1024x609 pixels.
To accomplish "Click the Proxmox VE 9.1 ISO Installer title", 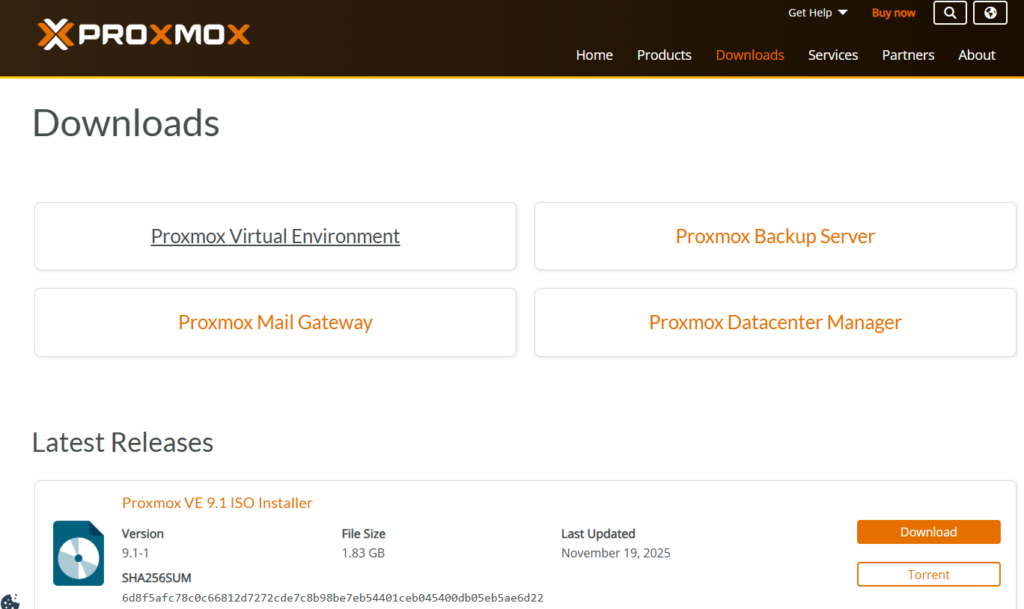I will 217,503.
